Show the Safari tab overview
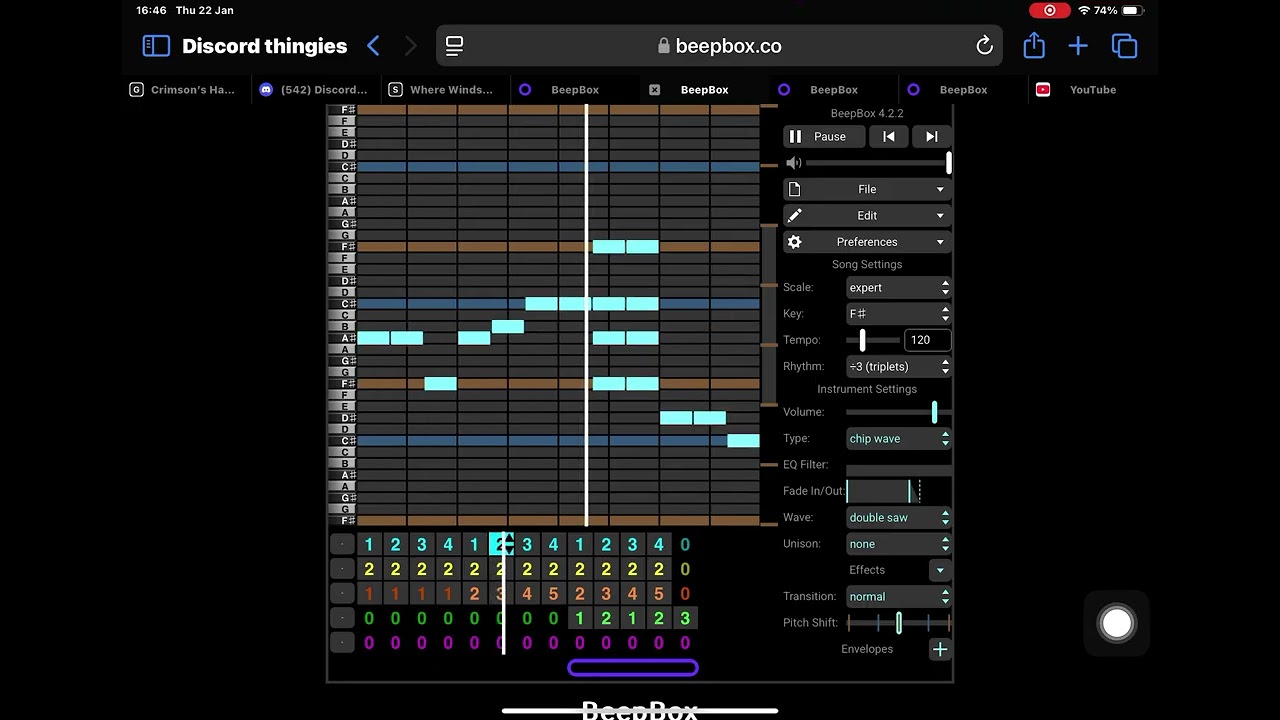The height and width of the screenshot is (720, 1280). [1125, 46]
